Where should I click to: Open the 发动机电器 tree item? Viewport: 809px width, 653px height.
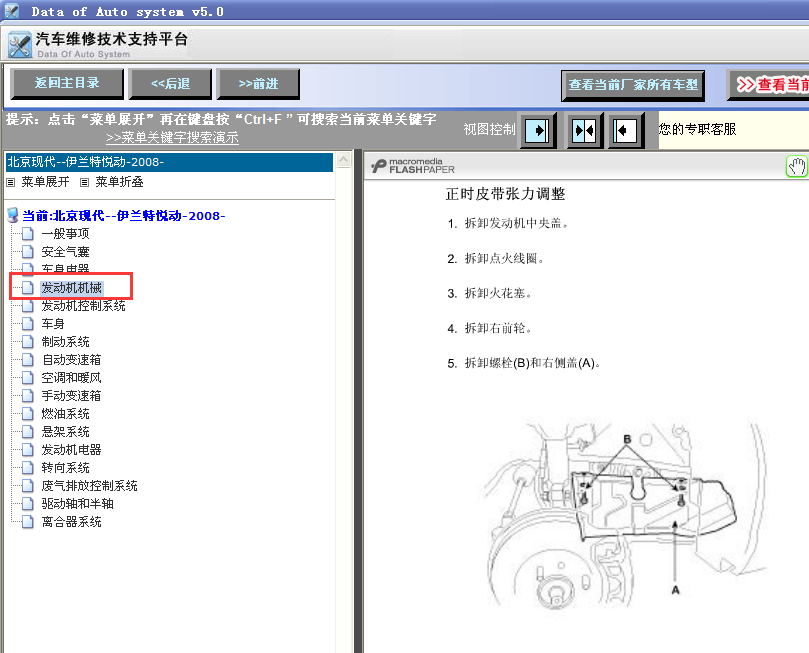click(x=72, y=450)
